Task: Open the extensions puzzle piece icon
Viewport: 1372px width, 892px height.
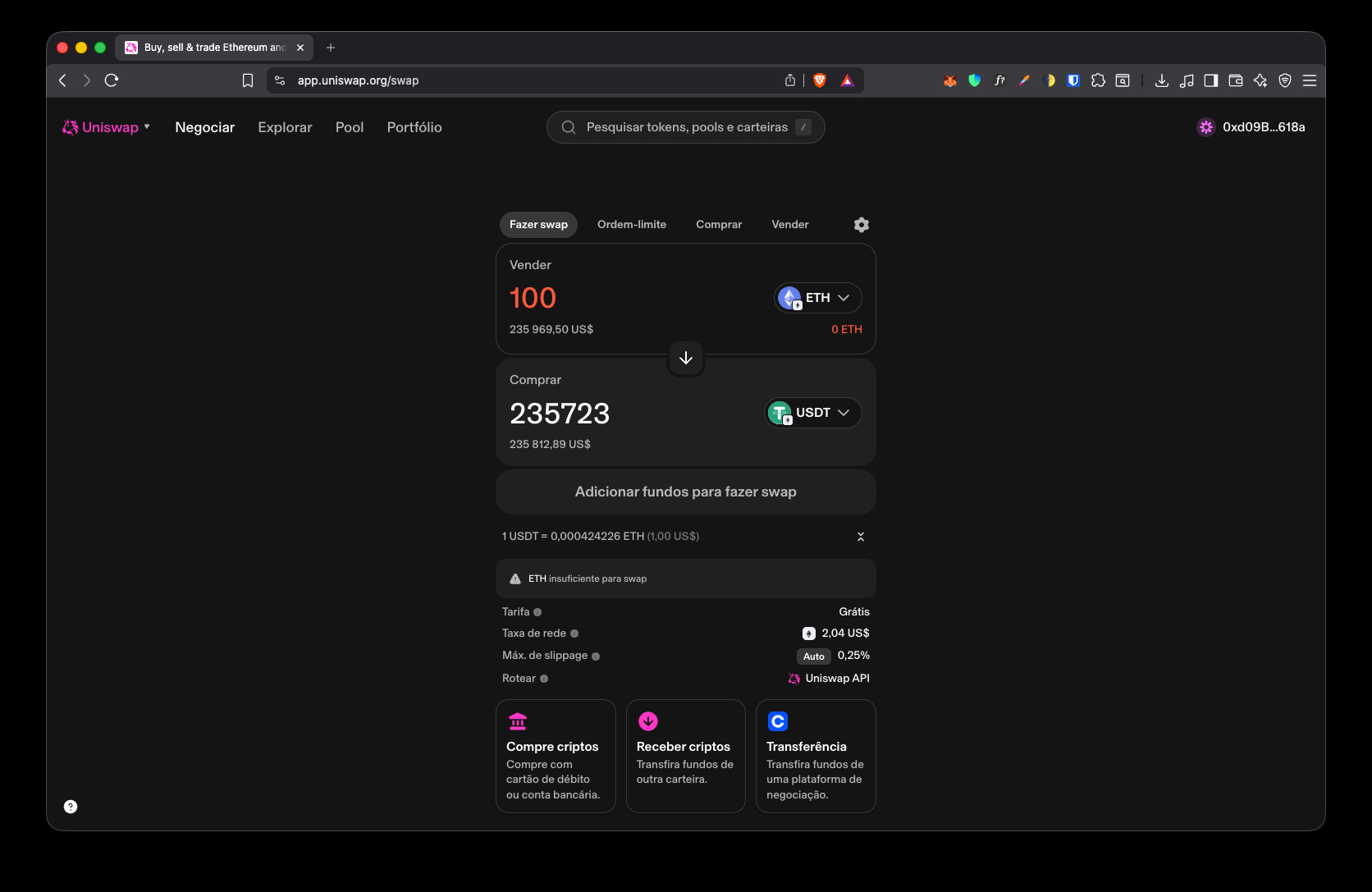Action: 1098,80
